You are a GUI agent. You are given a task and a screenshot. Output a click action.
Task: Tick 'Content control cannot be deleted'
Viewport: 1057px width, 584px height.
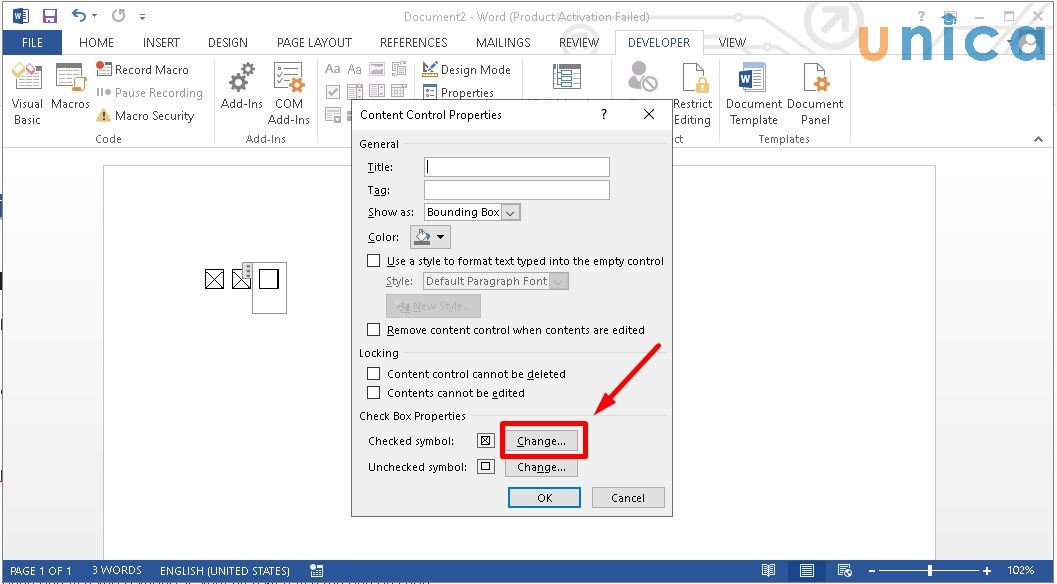click(374, 374)
